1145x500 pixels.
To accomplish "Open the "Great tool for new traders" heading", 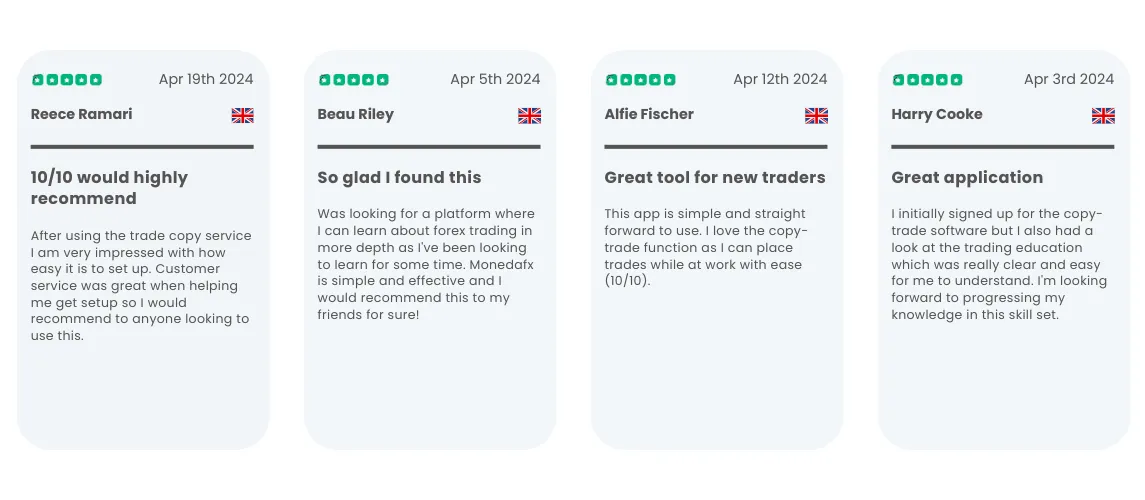I will click(x=715, y=177).
